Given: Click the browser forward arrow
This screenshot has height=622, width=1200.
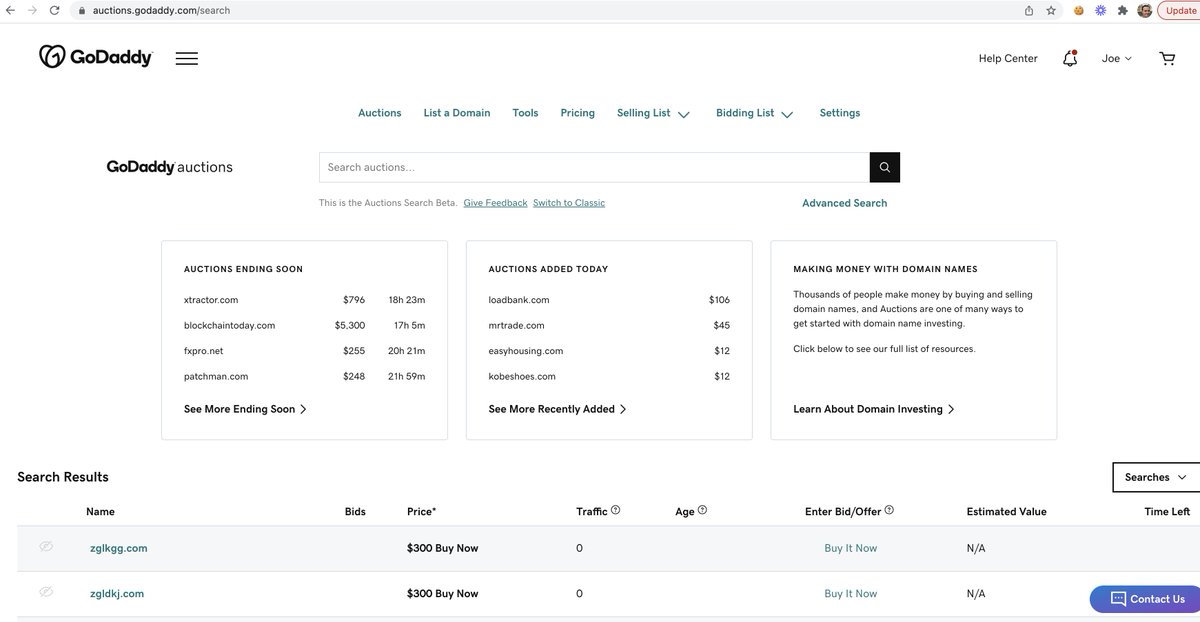Looking at the screenshot, I should 32,10.
